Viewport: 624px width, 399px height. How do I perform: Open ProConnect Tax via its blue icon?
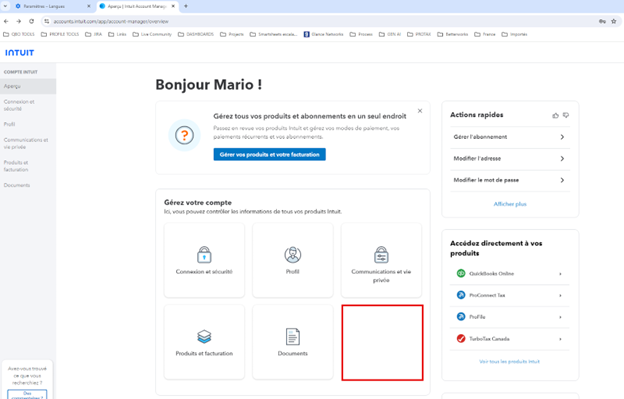pos(461,295)
